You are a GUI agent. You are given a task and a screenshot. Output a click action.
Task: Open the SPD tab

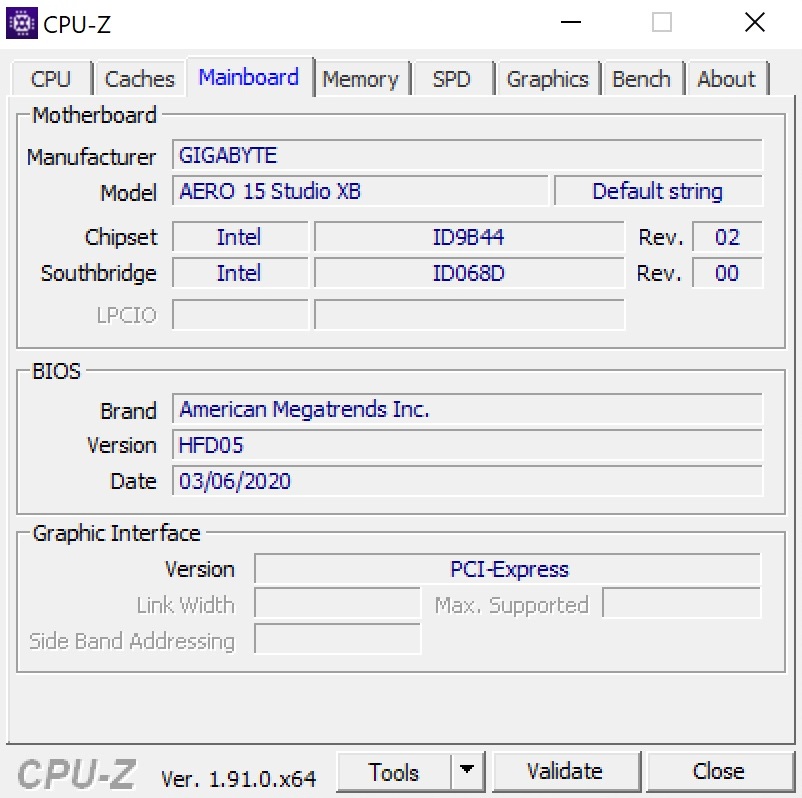coord(452,79)
